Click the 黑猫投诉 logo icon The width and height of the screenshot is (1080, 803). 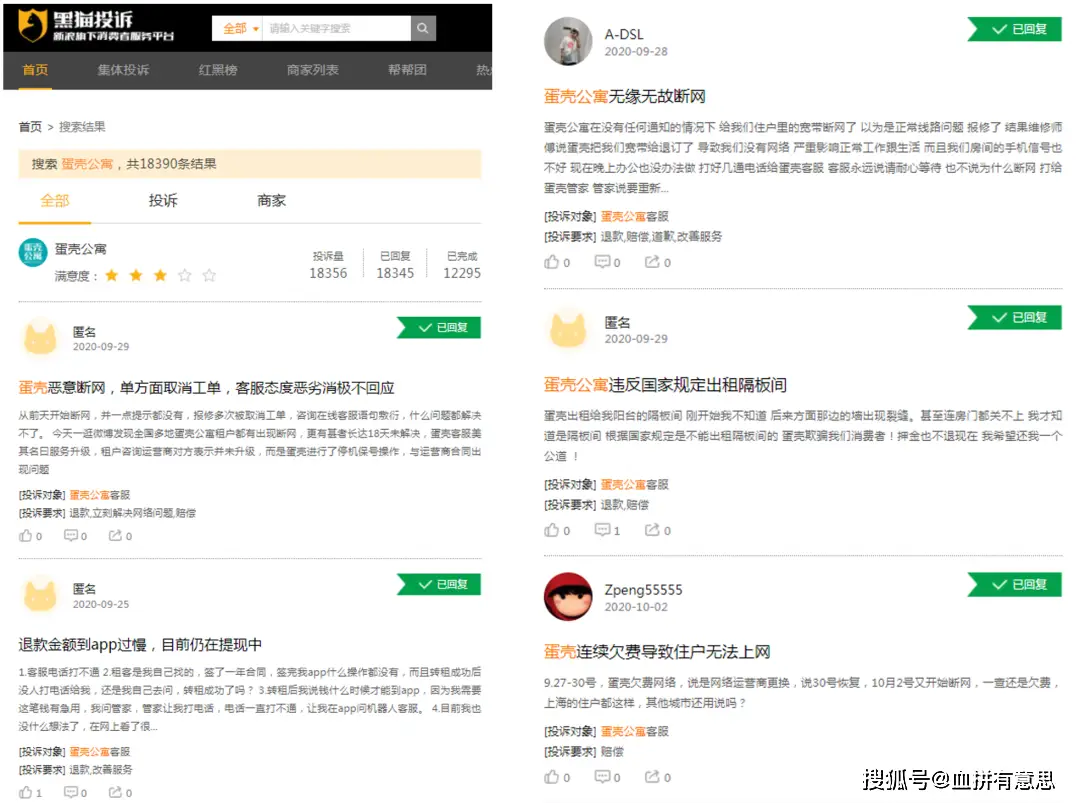coord(32,25)
